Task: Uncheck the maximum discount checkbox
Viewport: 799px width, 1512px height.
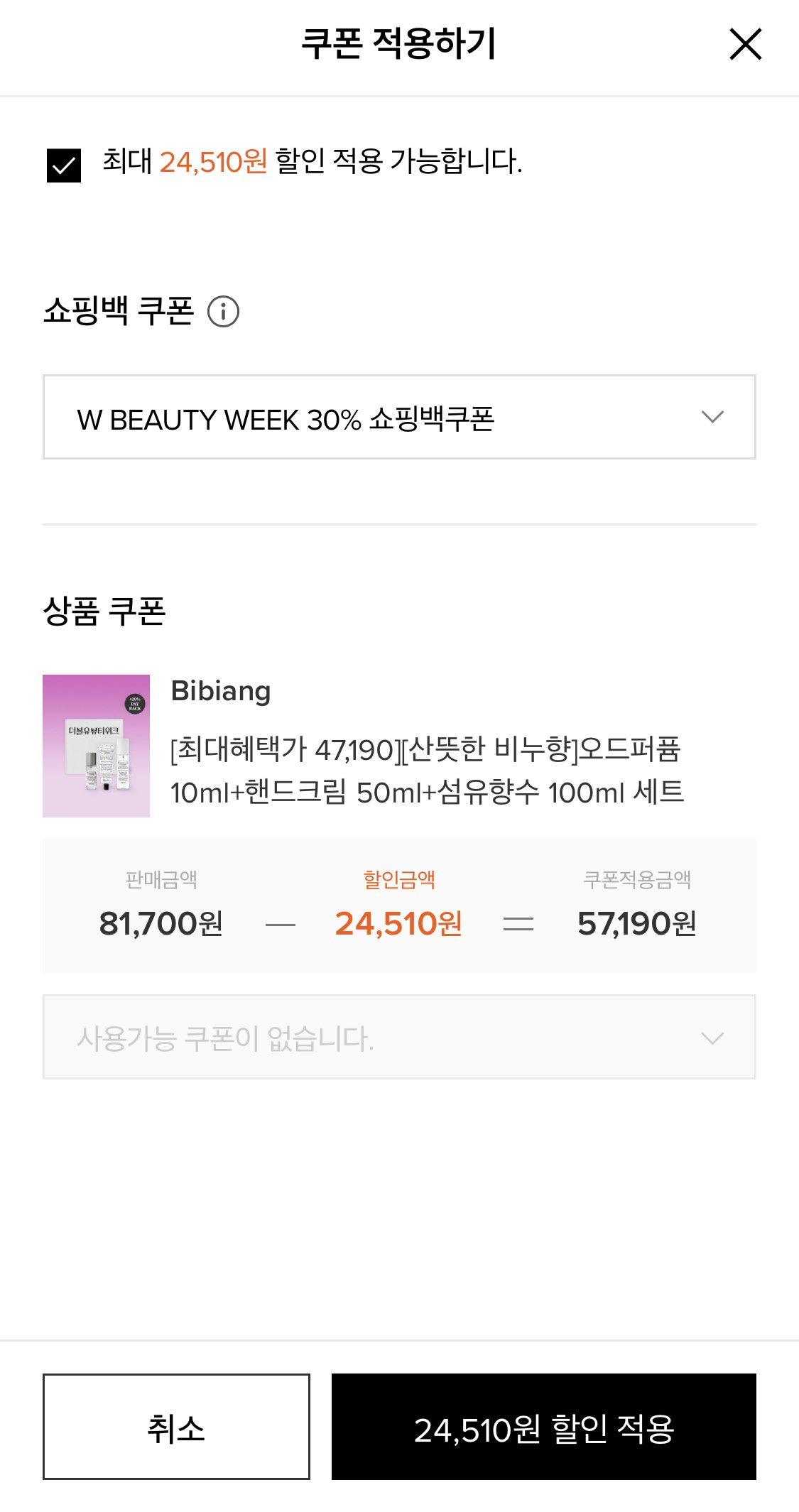Action: 64,165
